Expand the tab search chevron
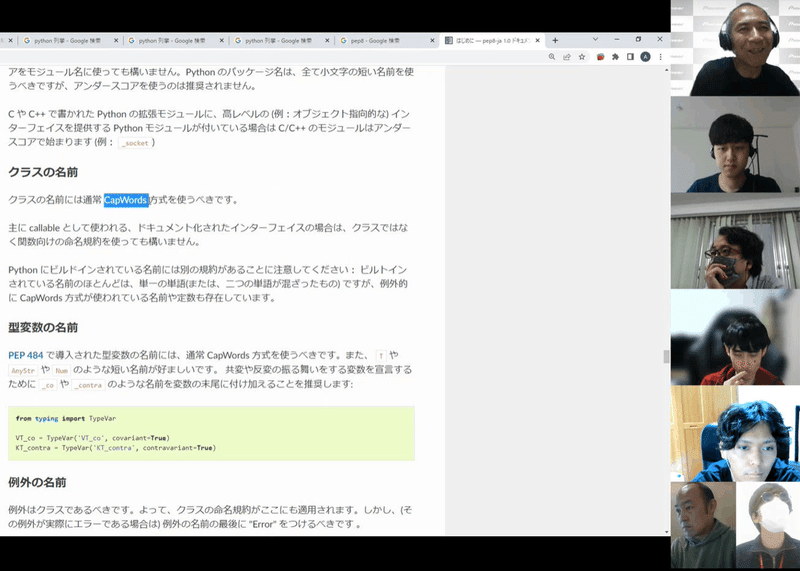Image resolution: width=800 pixels, height=571 pixels. (x=595, y=39)
